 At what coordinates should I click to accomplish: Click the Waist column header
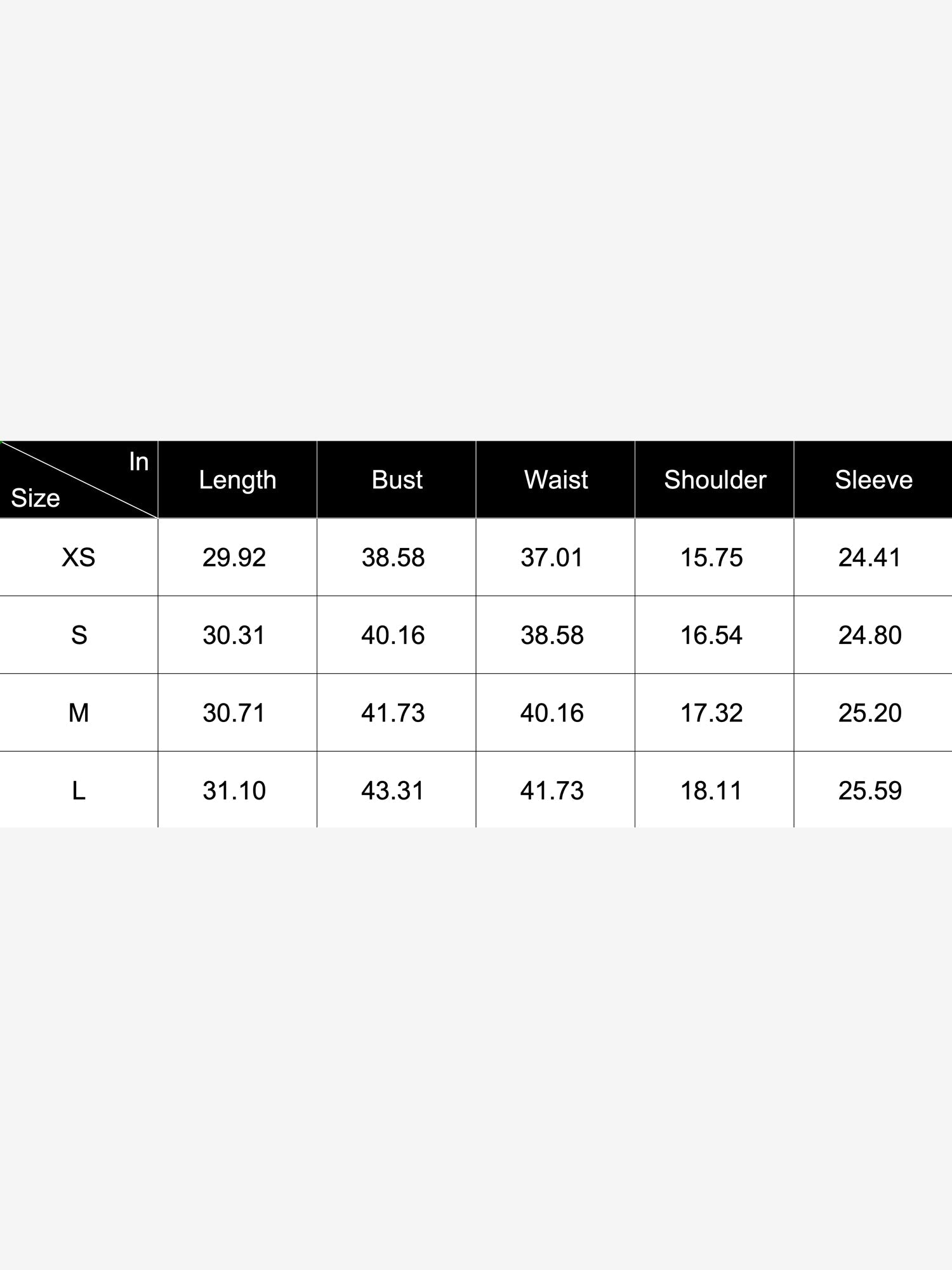tap(555, 479)
